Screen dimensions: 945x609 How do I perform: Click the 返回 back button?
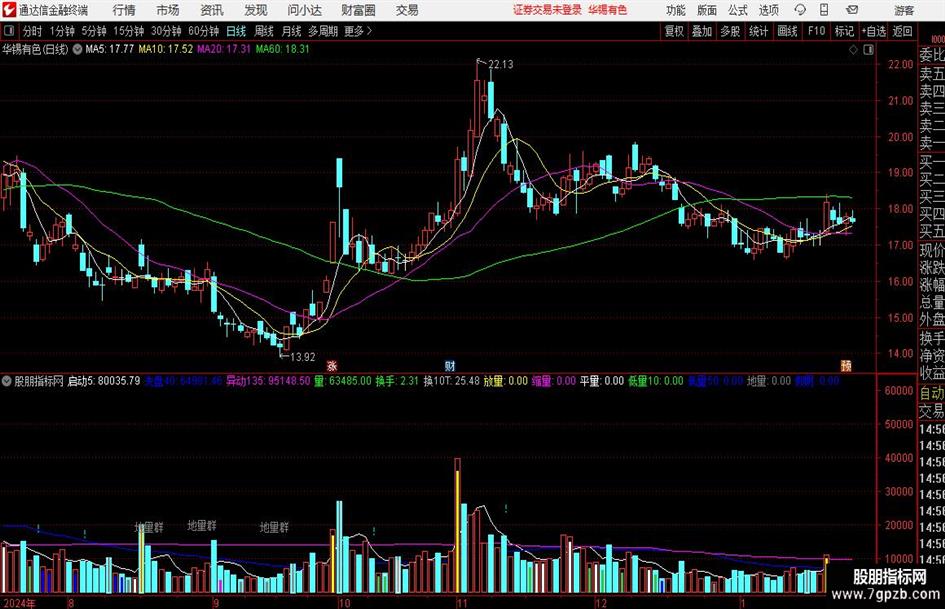(902, 31)
